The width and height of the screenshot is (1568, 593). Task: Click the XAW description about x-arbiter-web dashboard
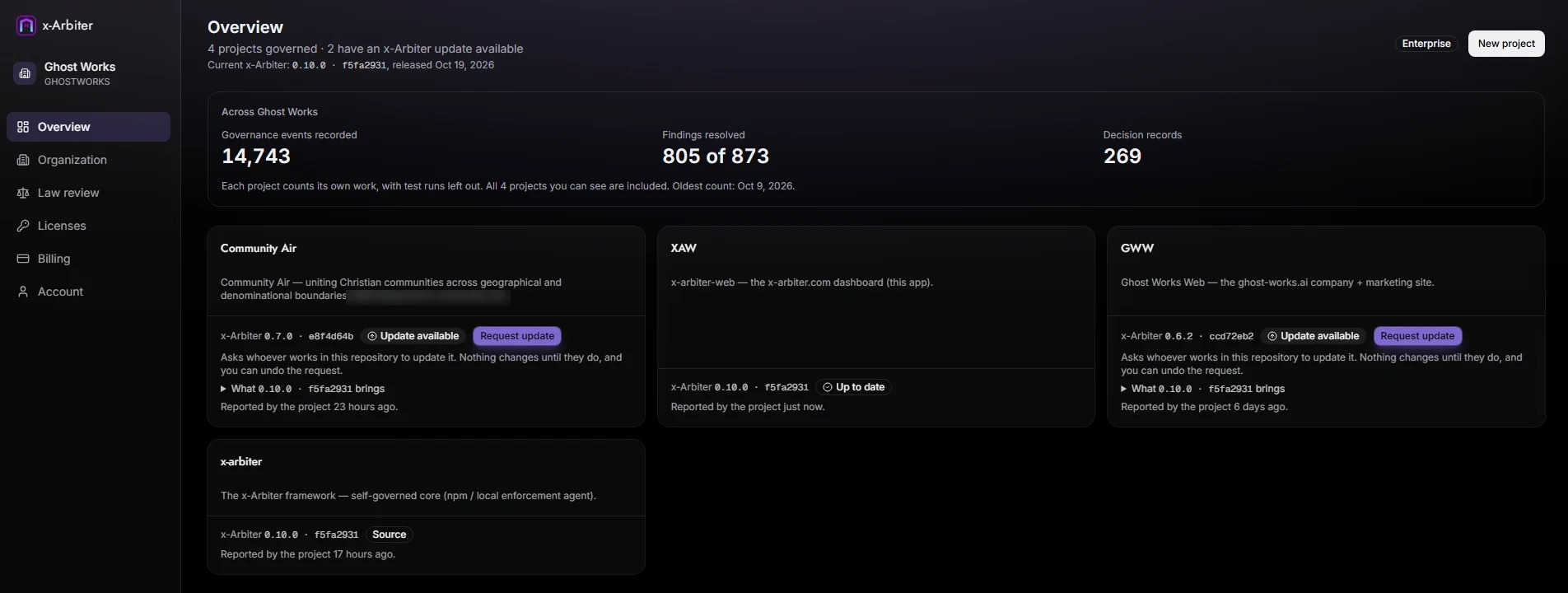[x=802, y=282]
